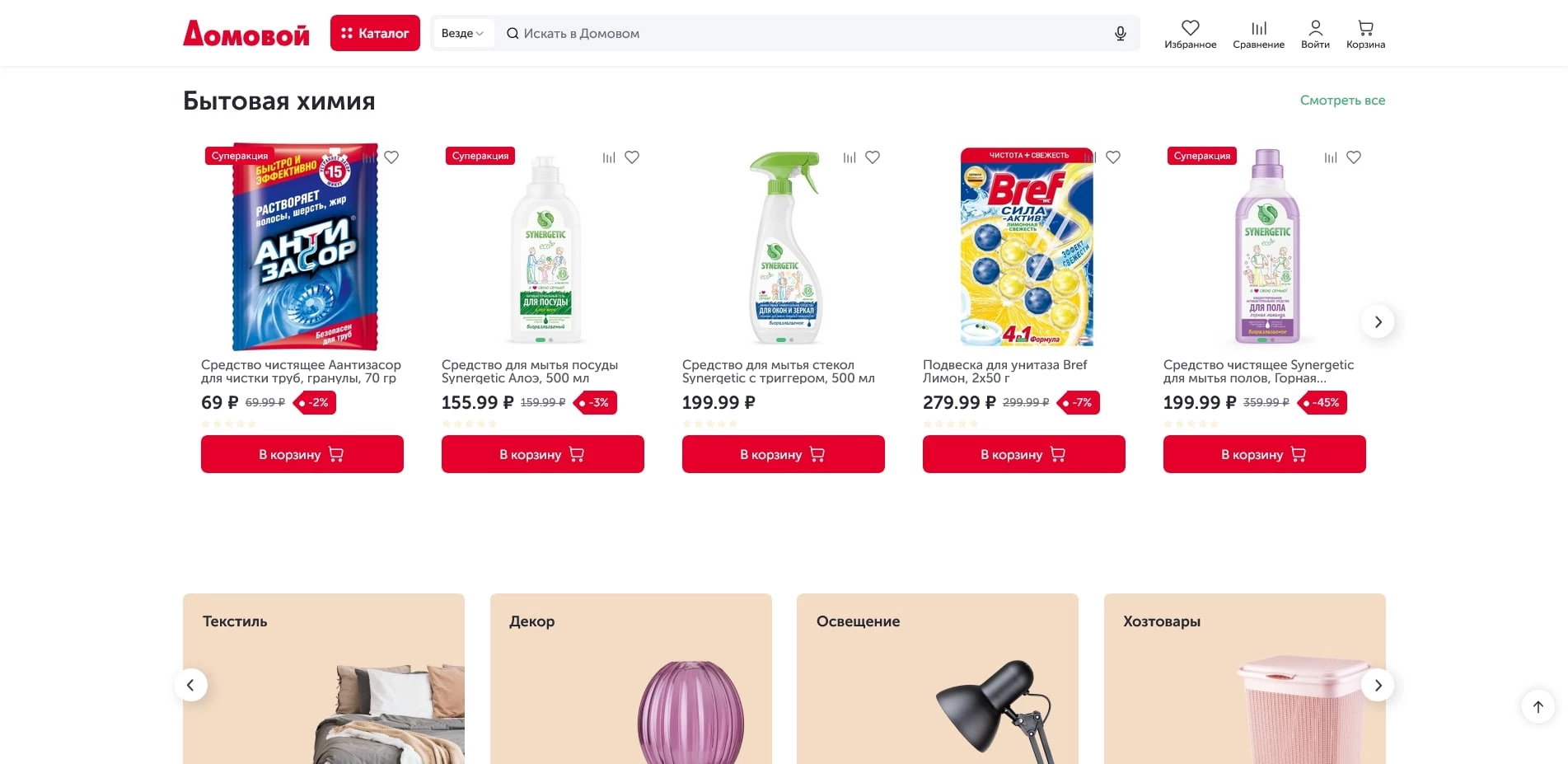Viewport: 1568px width, 764px height.
Task: Open the Освещение category card
Action: pyautogui.click(x=938, y=678)
